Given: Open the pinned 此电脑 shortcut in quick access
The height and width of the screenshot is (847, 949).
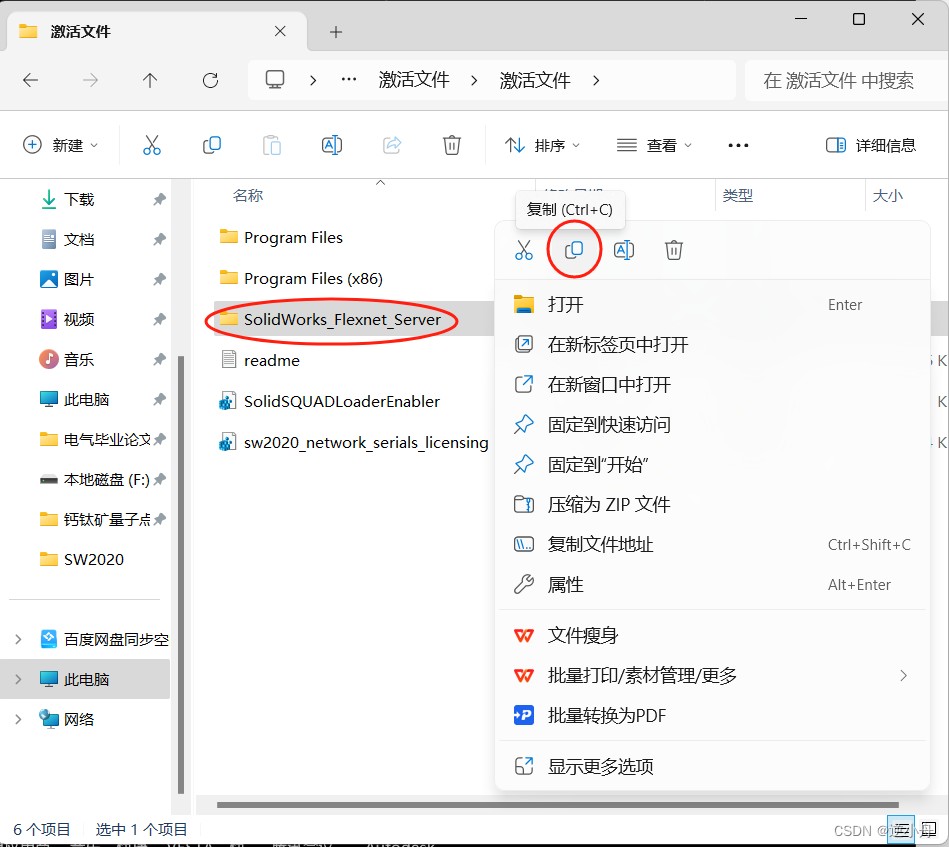Looking at the screenshot, I should coord(87,400).
